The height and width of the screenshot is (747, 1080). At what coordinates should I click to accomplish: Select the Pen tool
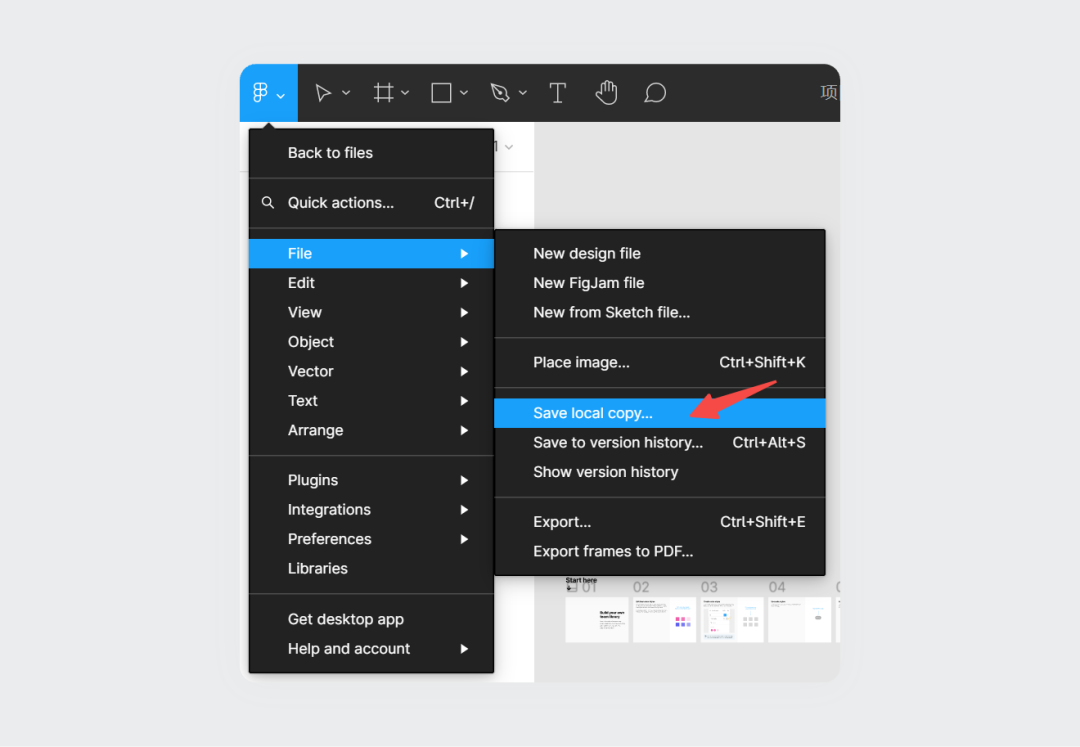pyautogui.click(x=500, y=93)
